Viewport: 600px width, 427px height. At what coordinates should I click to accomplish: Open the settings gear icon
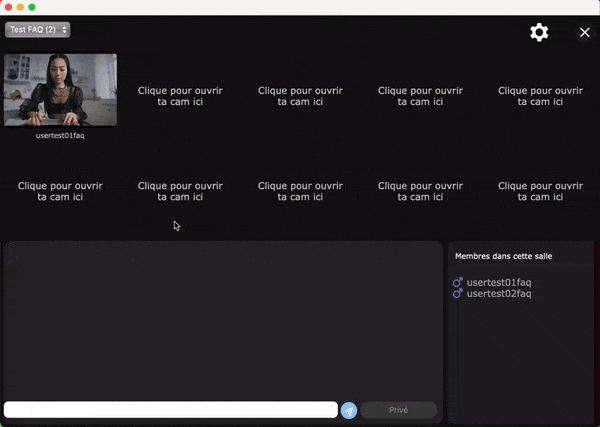pos(539,33)
